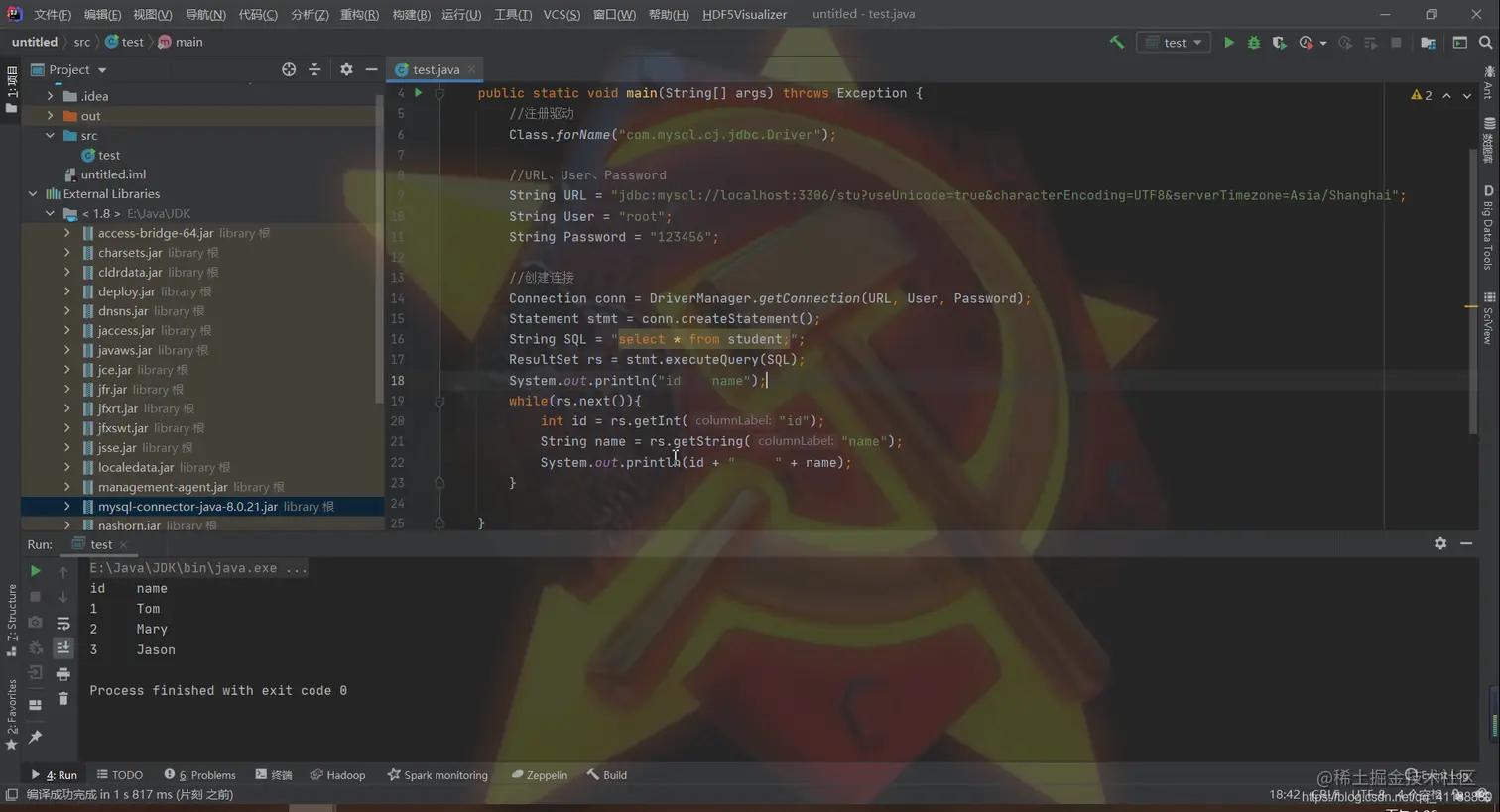This screenshot has height=812, width=1500.
Task: Go to next highlighted error arrow
Action: [x=1467, y=95]
